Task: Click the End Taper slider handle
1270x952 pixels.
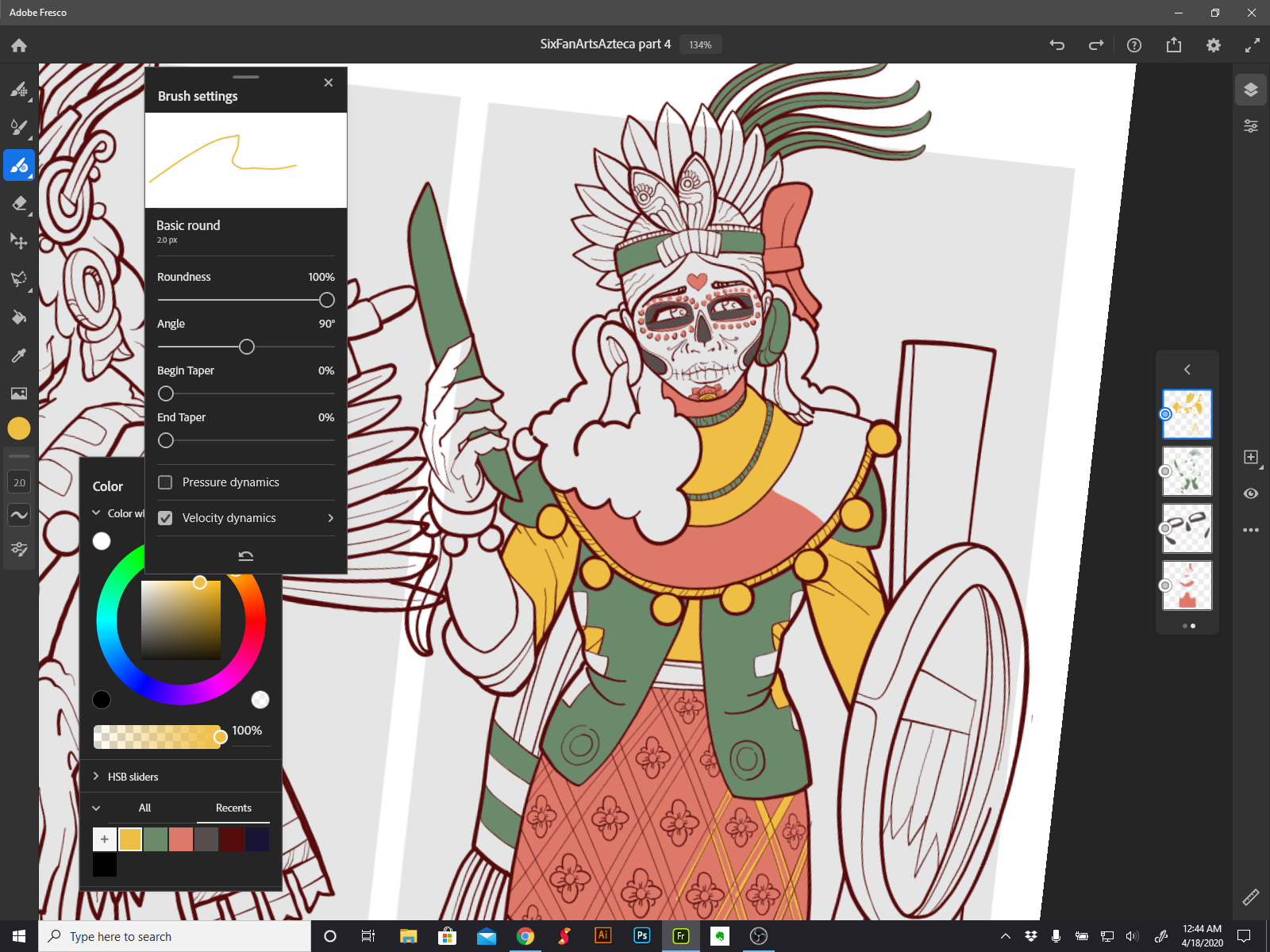Action: [x=166, y=440]
